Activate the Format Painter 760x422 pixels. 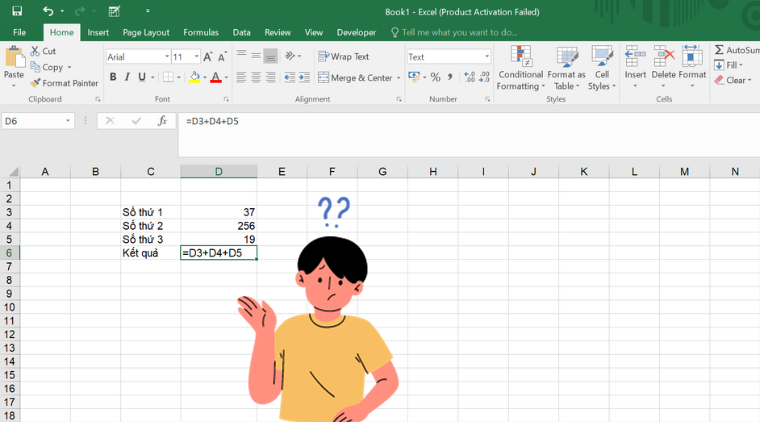(x=64, y=83)
